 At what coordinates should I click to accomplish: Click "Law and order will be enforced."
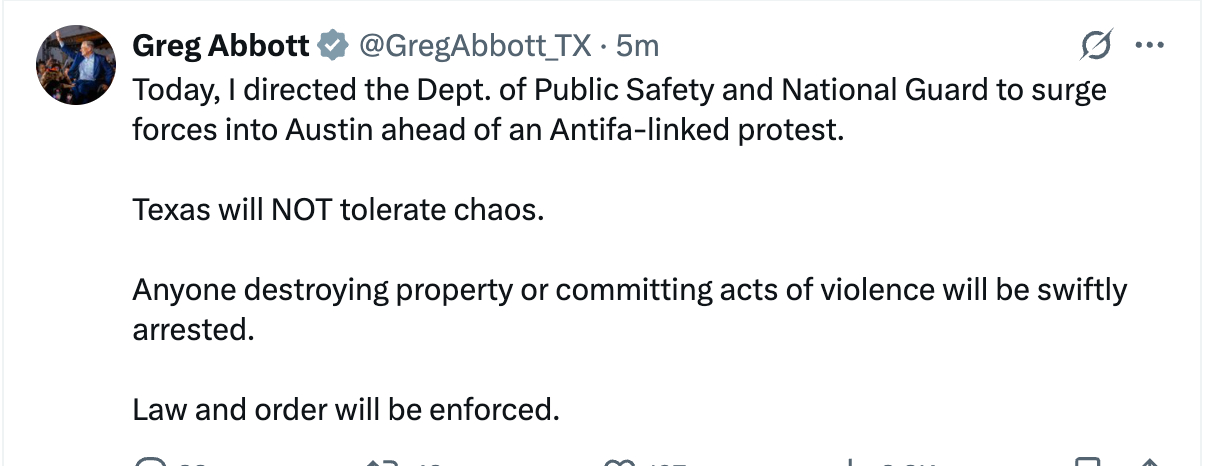(x=345, y=410)
